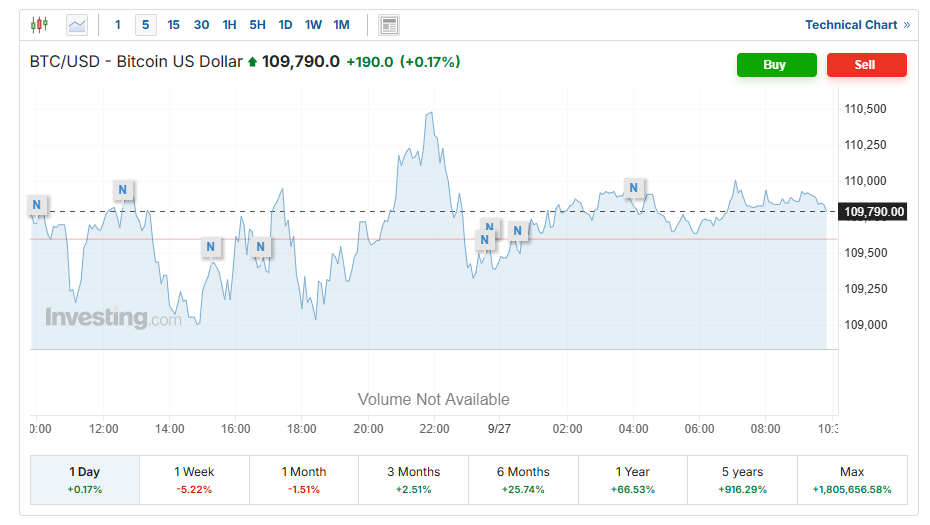Select the 1D interval option
Viewport: 930px width, 525px height.
pos(286,25)
